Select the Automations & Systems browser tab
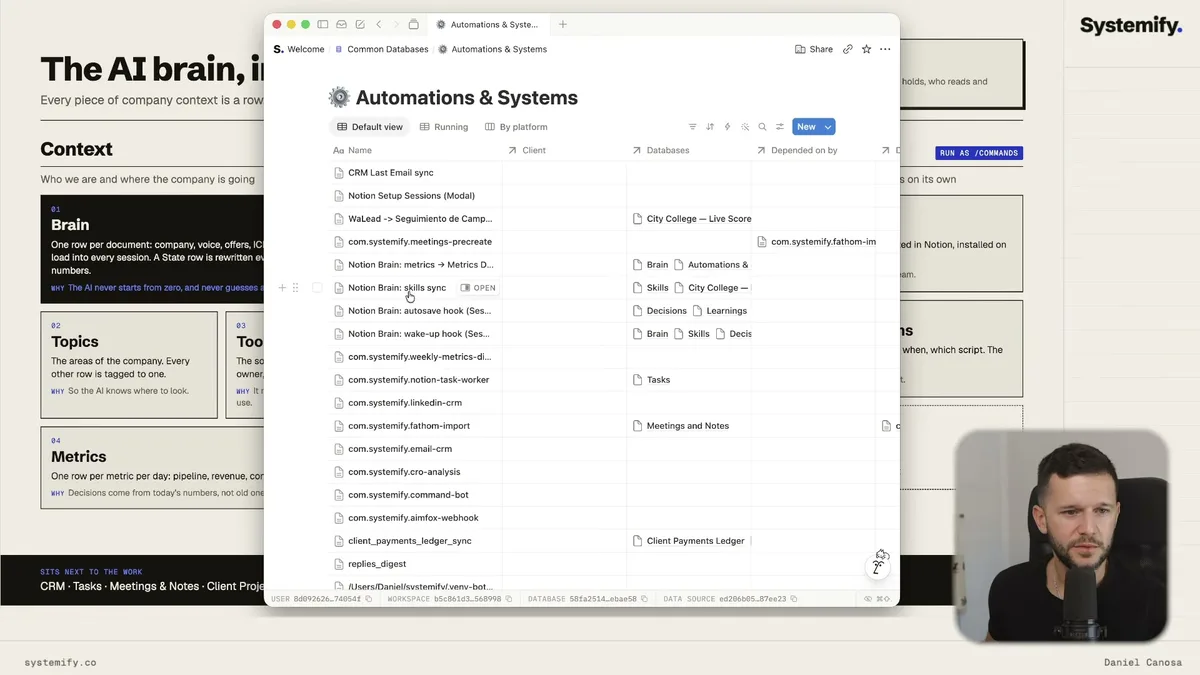 tap(488, 24)
